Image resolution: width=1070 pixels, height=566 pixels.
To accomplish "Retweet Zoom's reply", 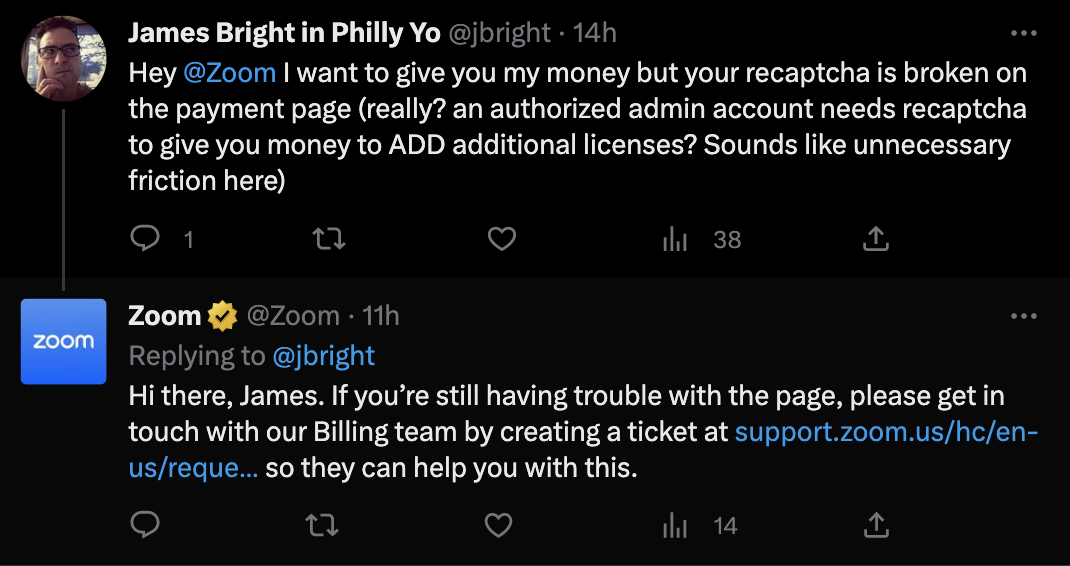I will tap(321, 525).
